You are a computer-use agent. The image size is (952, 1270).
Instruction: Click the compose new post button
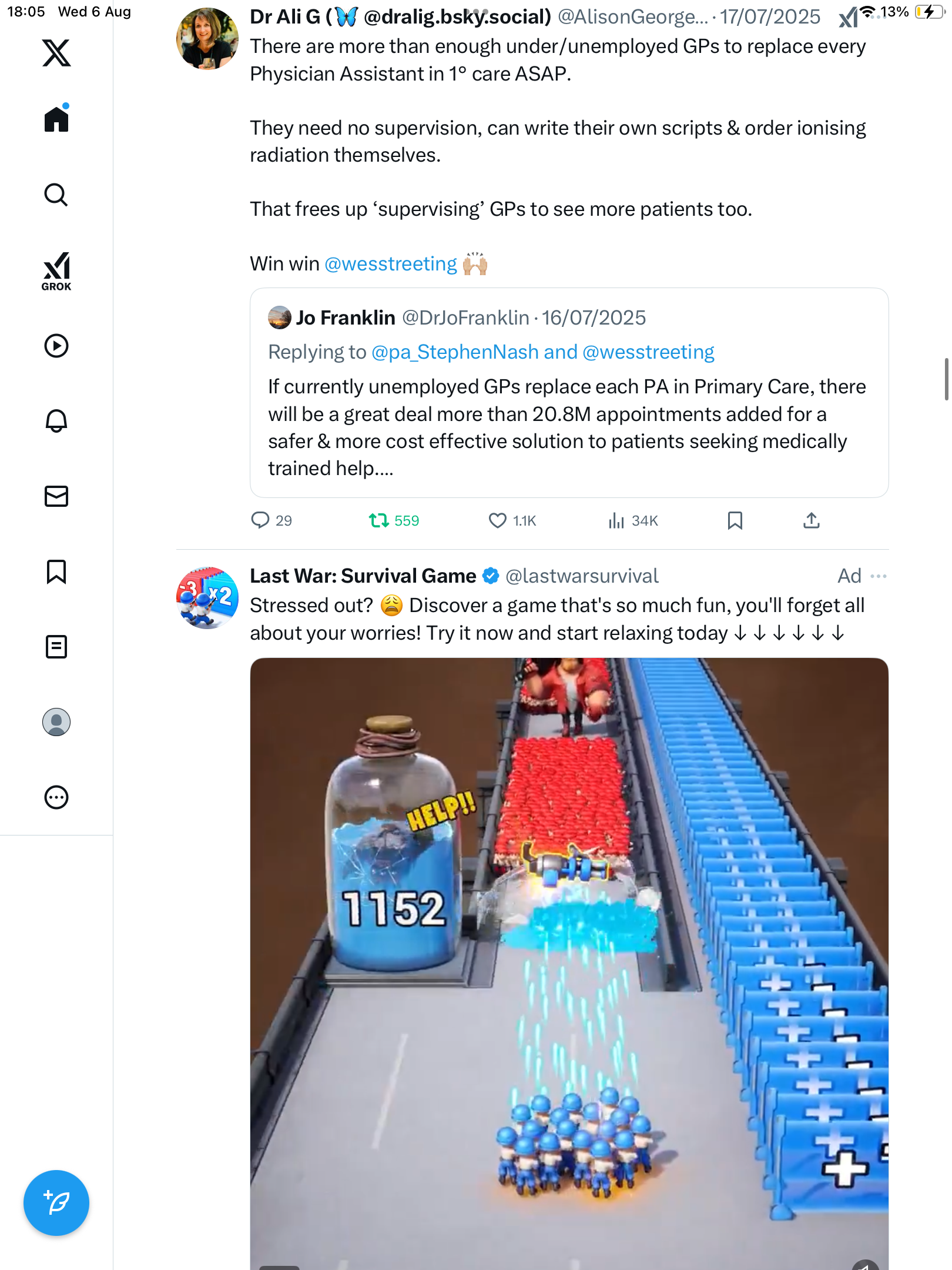[56, 1203]
